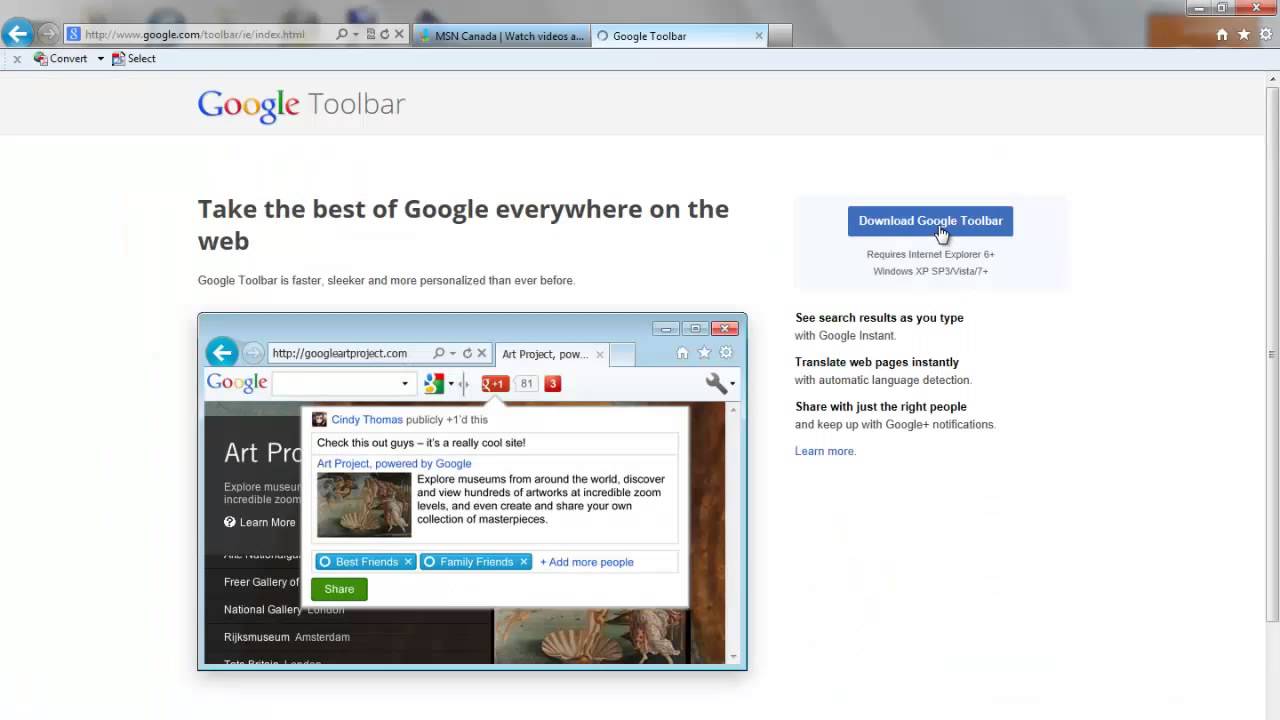This screenshot has height=720, width=1280.
Task: Click text 'See search results as you type'
Action: [879, 318]
